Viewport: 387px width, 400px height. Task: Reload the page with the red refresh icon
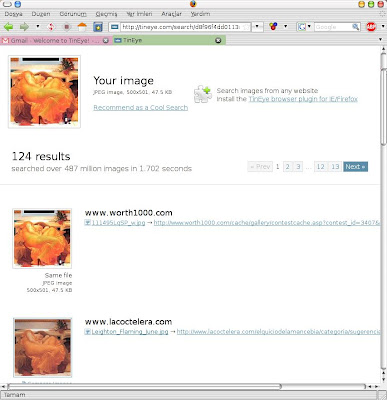(x=51, y=27)
